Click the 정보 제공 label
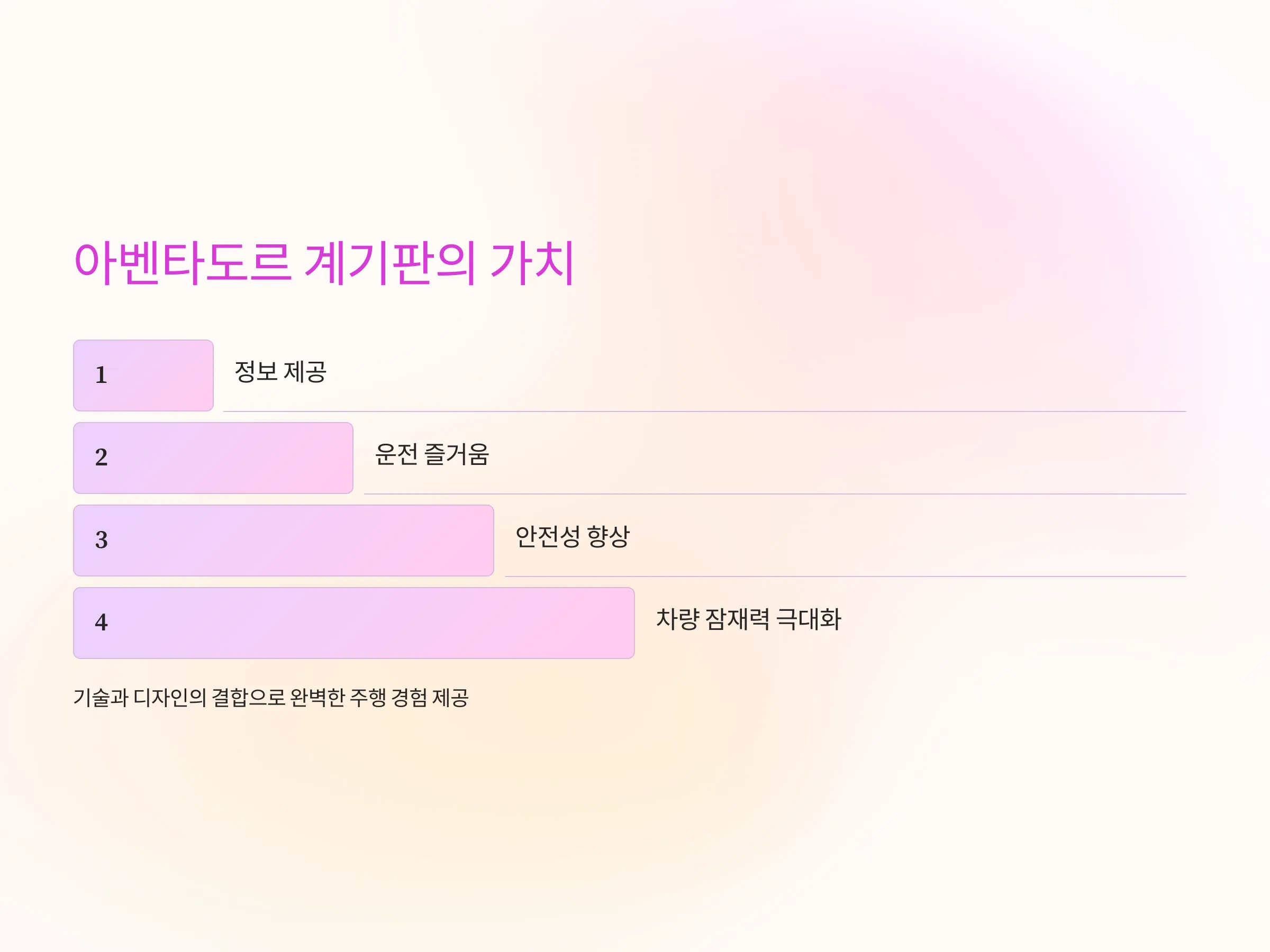 click(280, 372)
